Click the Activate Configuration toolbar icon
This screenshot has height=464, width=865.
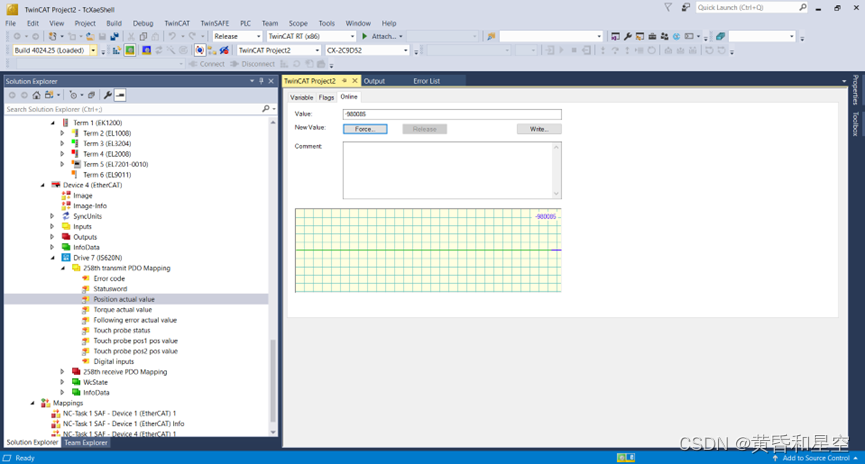(x=116, y=50)
